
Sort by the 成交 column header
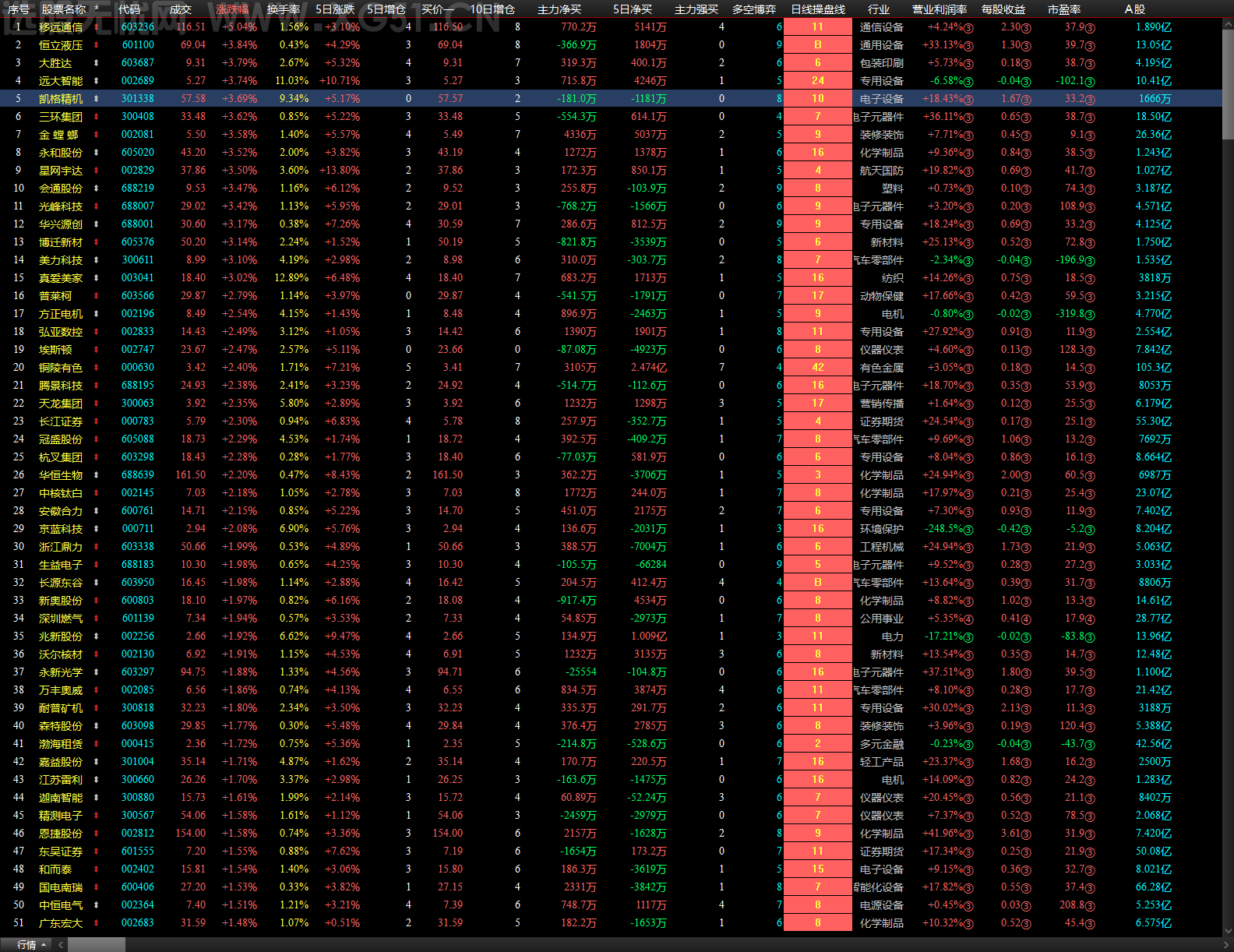point(180,9)
